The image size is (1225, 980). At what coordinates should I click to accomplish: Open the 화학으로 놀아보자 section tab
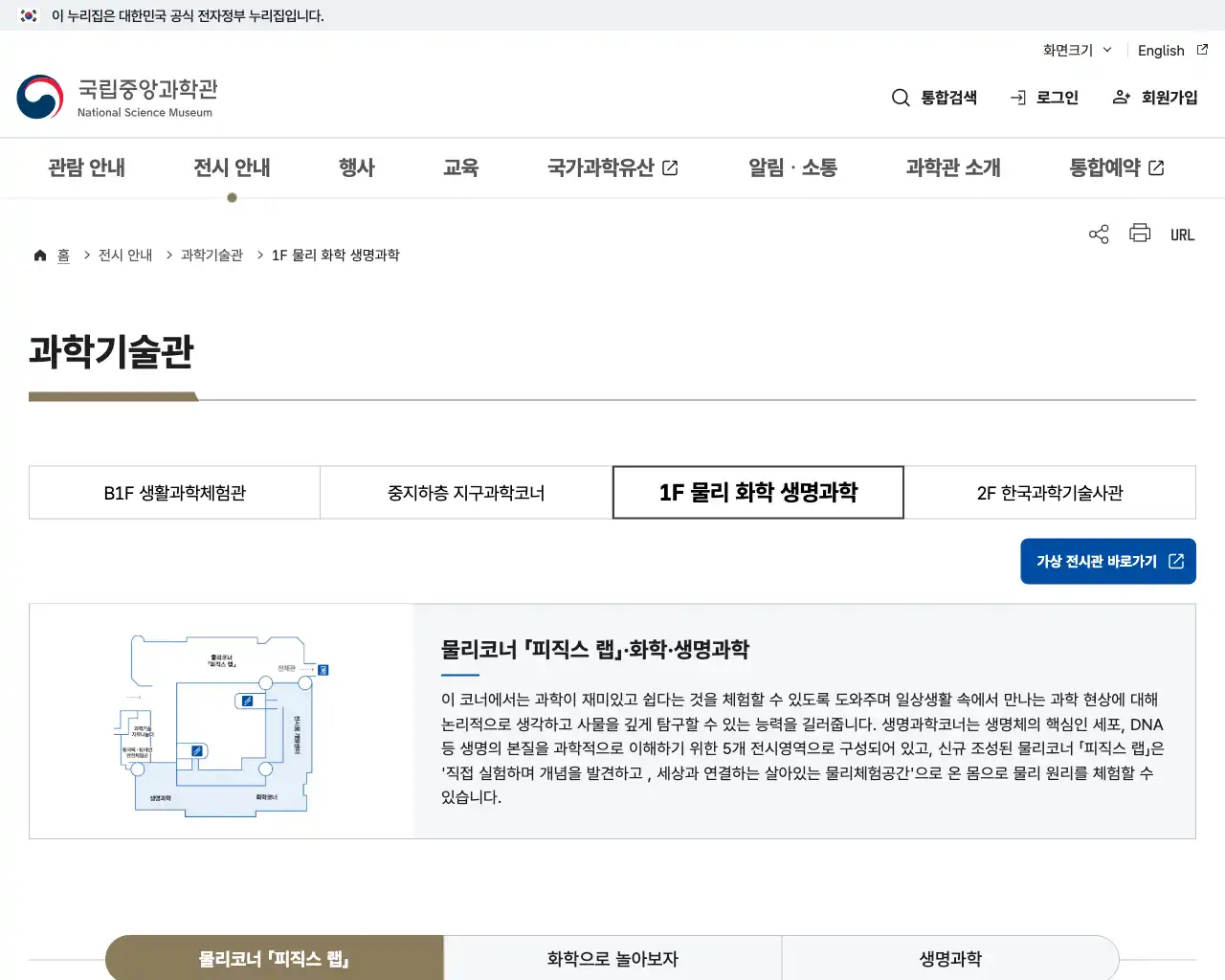(x=612, y=958)
